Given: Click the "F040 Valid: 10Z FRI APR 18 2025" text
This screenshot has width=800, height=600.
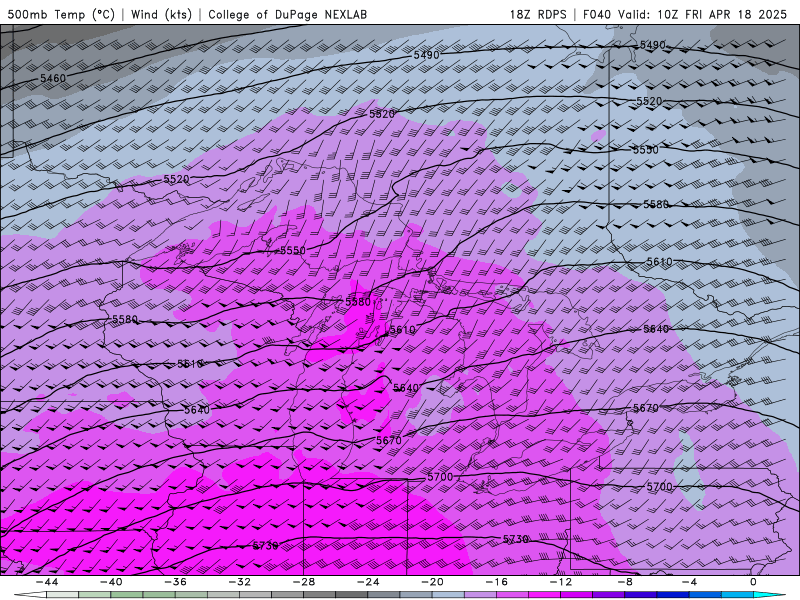Looking at the screenshot, I should (685, 14).
